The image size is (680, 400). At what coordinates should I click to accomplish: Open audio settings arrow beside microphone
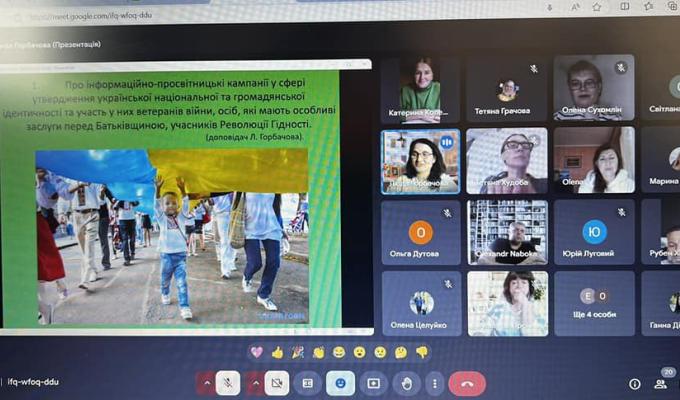(x=206, y=383)
